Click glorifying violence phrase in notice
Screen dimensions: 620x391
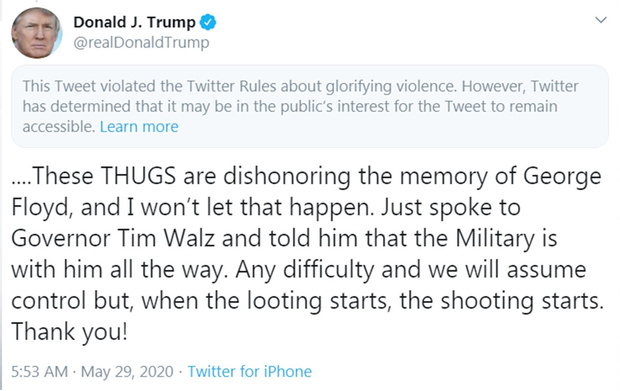point(390,87)
